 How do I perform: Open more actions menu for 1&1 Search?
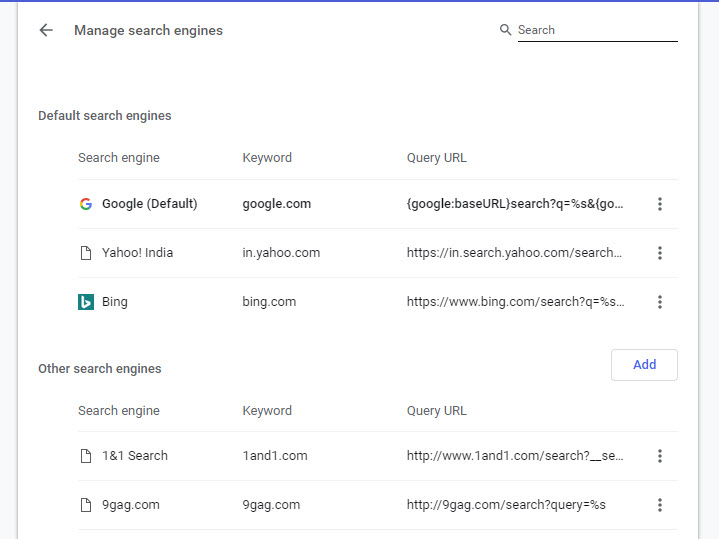pos(660,456)
